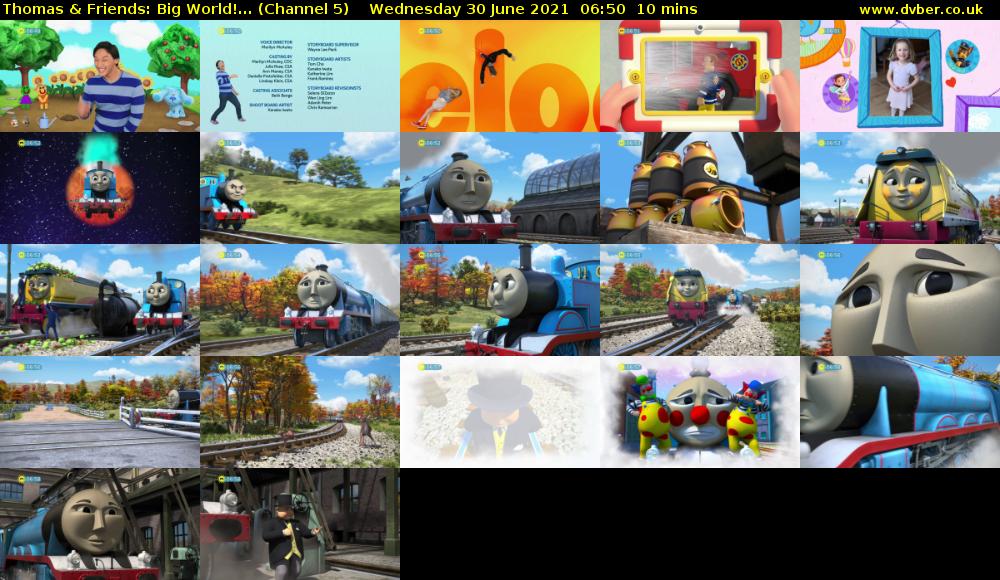The image size is (1000, 580).
Task: Select the yellow engine face close-up frame
Action: pos(900,188)
